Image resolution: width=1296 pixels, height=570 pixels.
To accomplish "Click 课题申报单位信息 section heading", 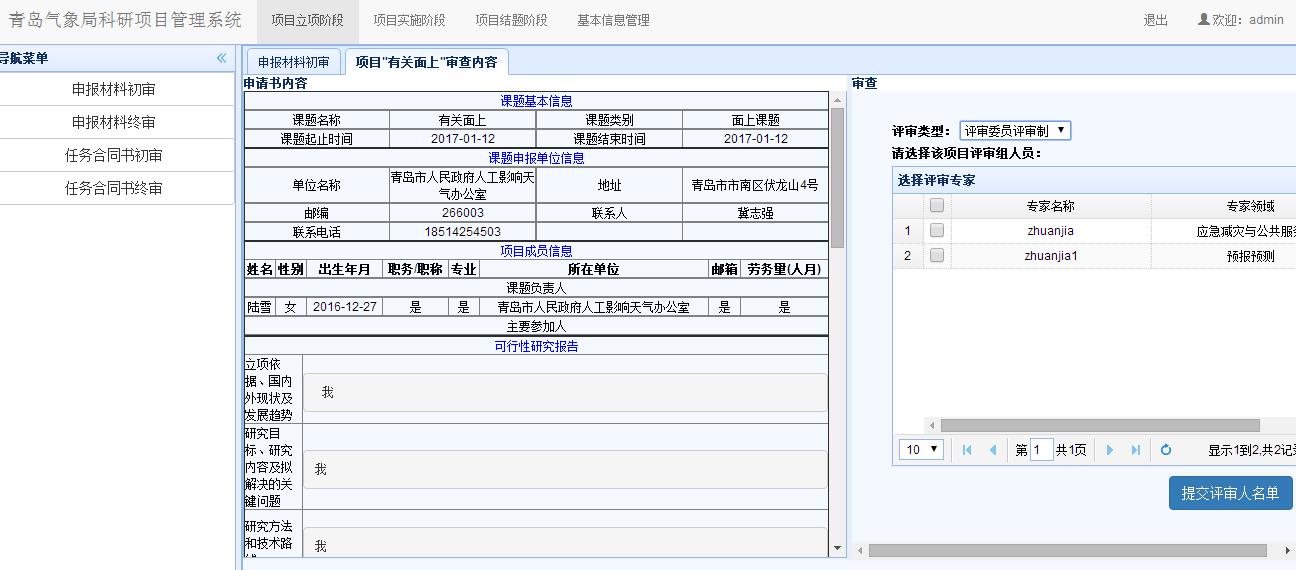I will pyautogui.click(x=536, y=158).
